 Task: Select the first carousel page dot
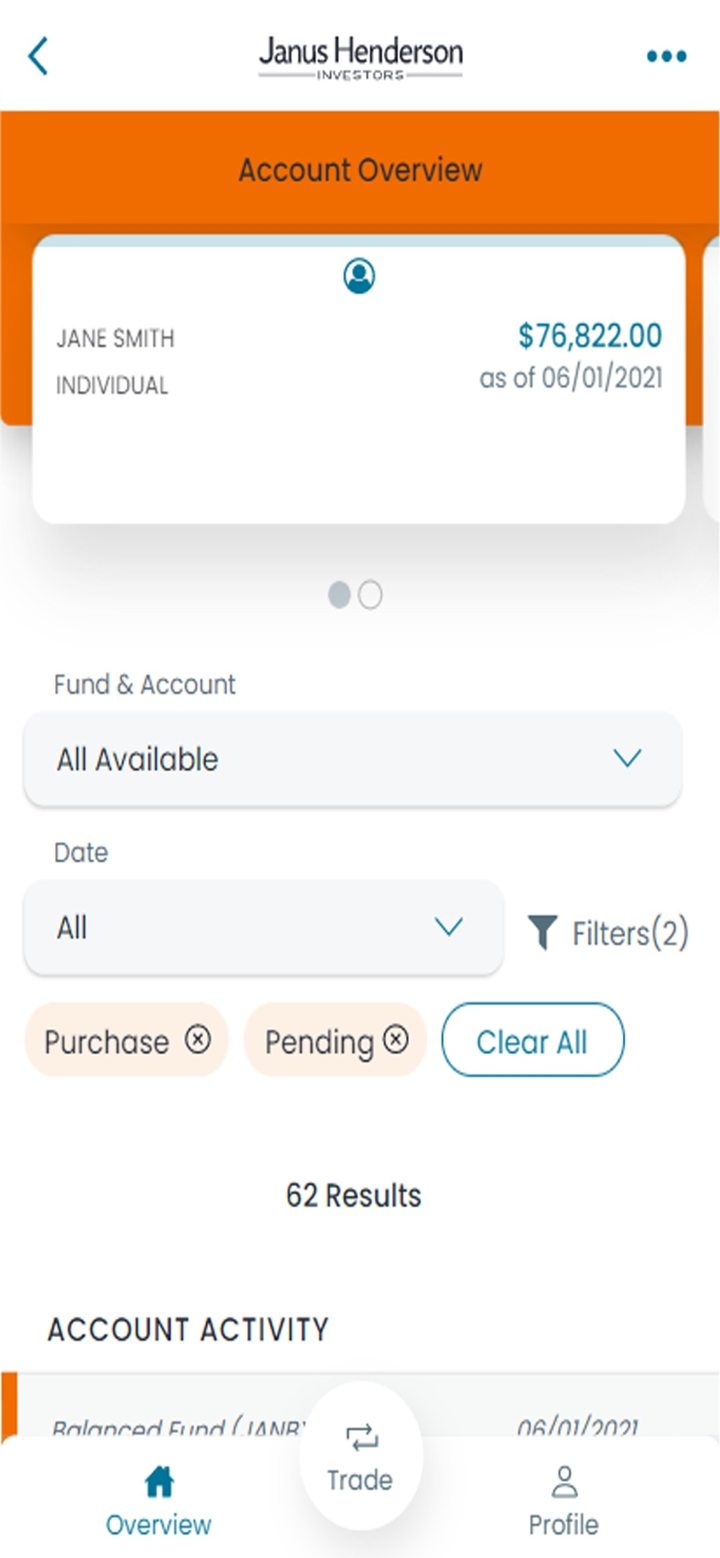coord(340,595)
